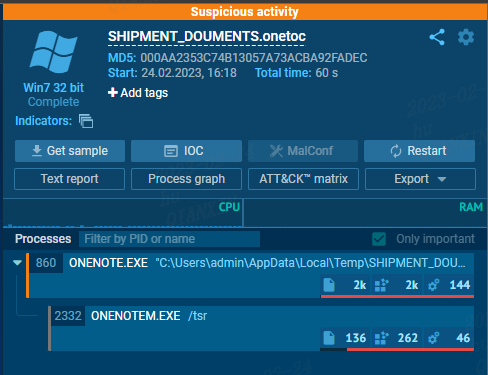488x375 pixels.
Task: Open the ATT&CK matrix
Action: 303,179
